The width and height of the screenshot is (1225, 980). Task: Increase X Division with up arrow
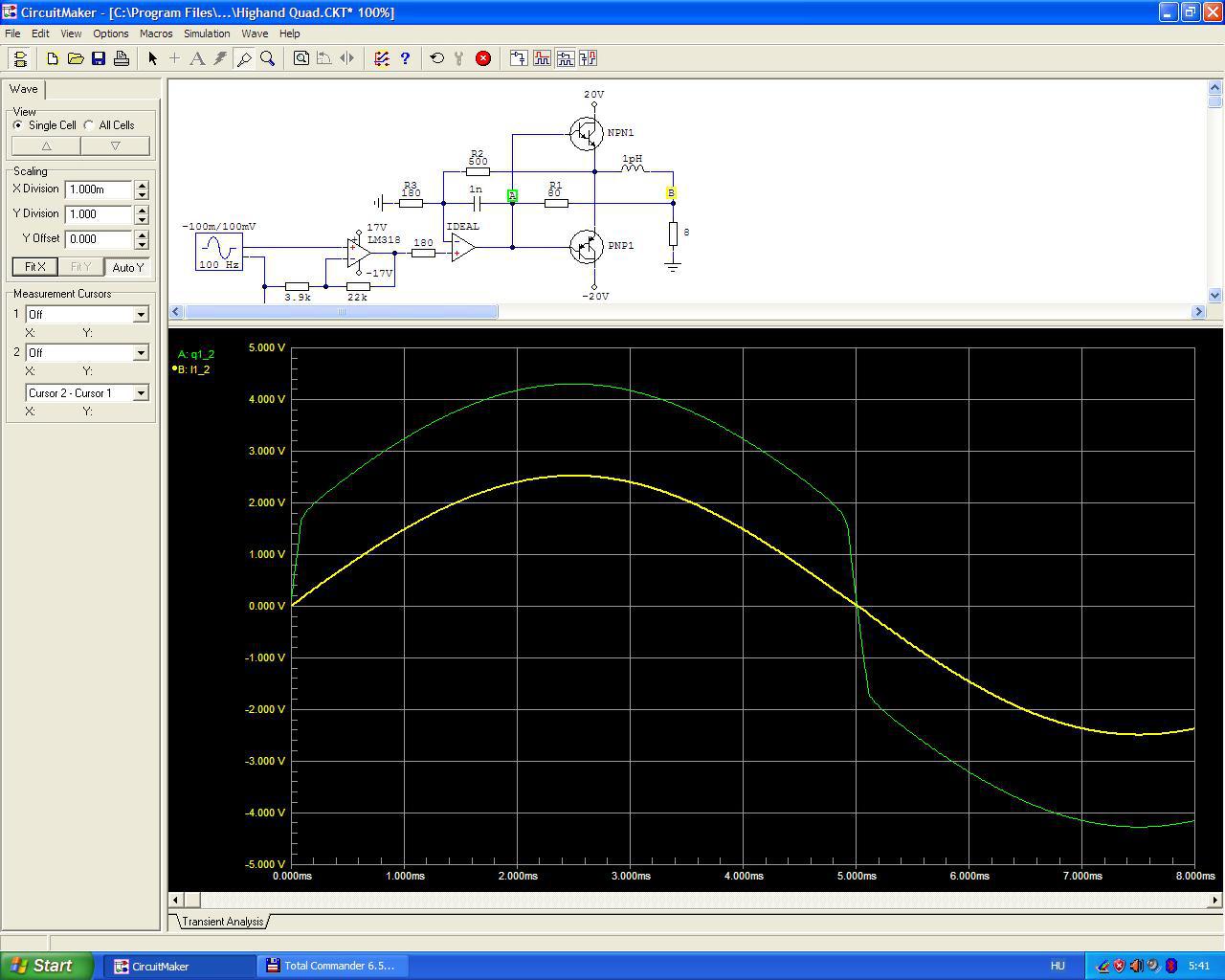point(142,186)
